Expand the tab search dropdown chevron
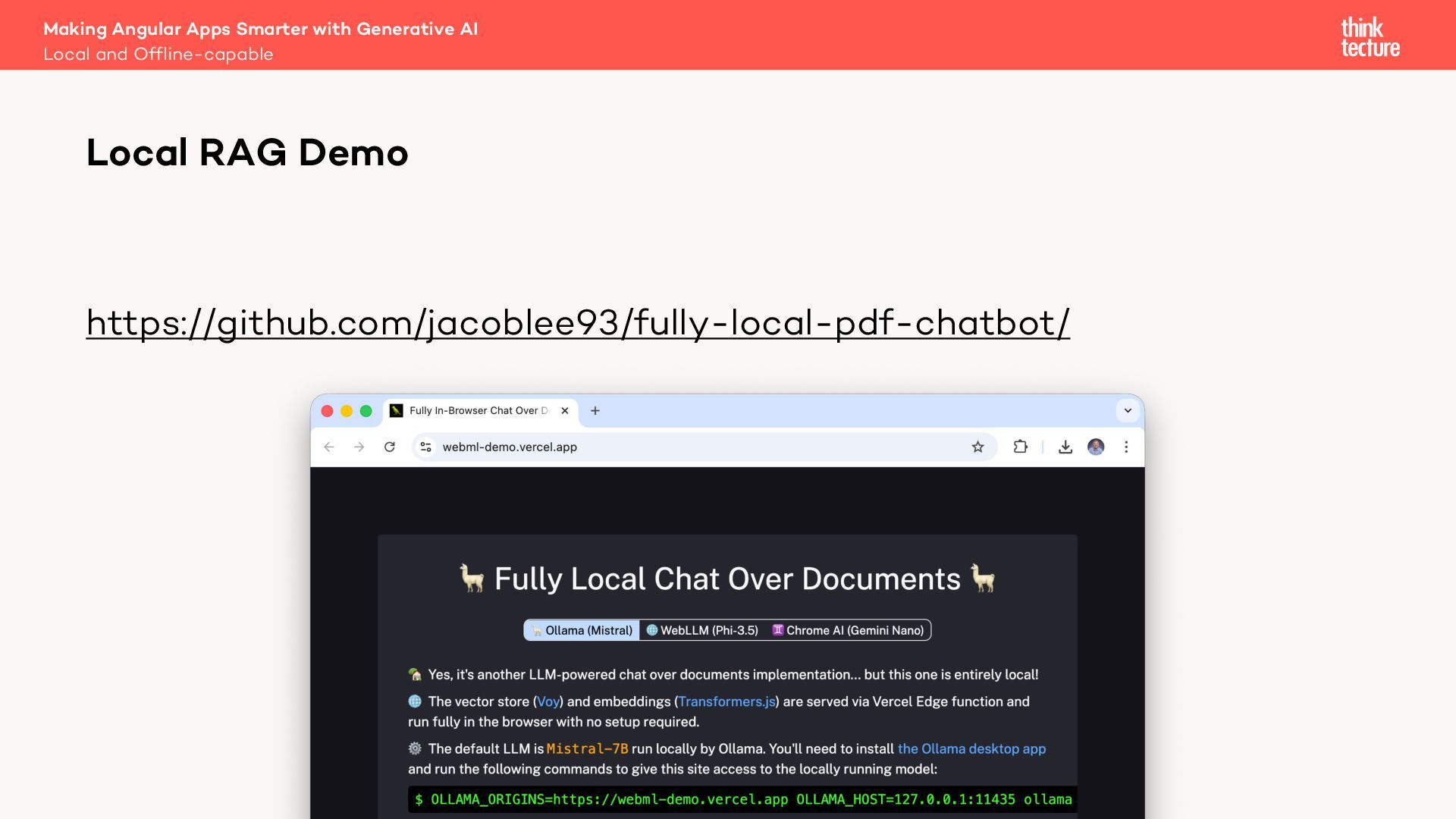This screenshot has width=1456, height=819. coord(1128,410)
